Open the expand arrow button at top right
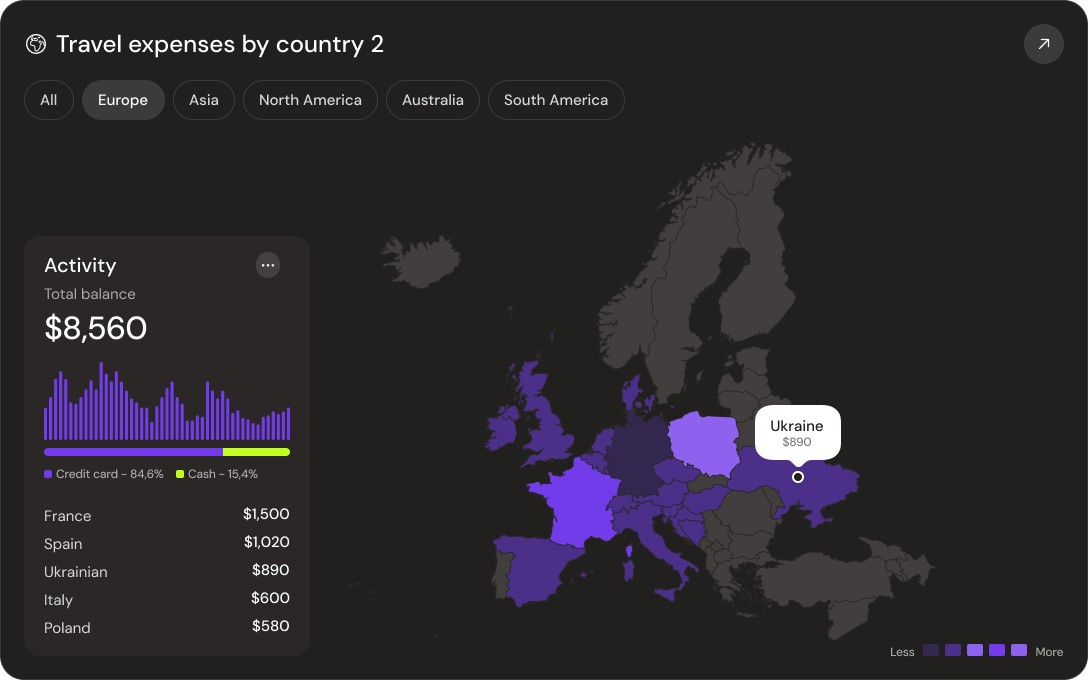Viewport: 1088px width, 680px height. tap(1044, 44)
